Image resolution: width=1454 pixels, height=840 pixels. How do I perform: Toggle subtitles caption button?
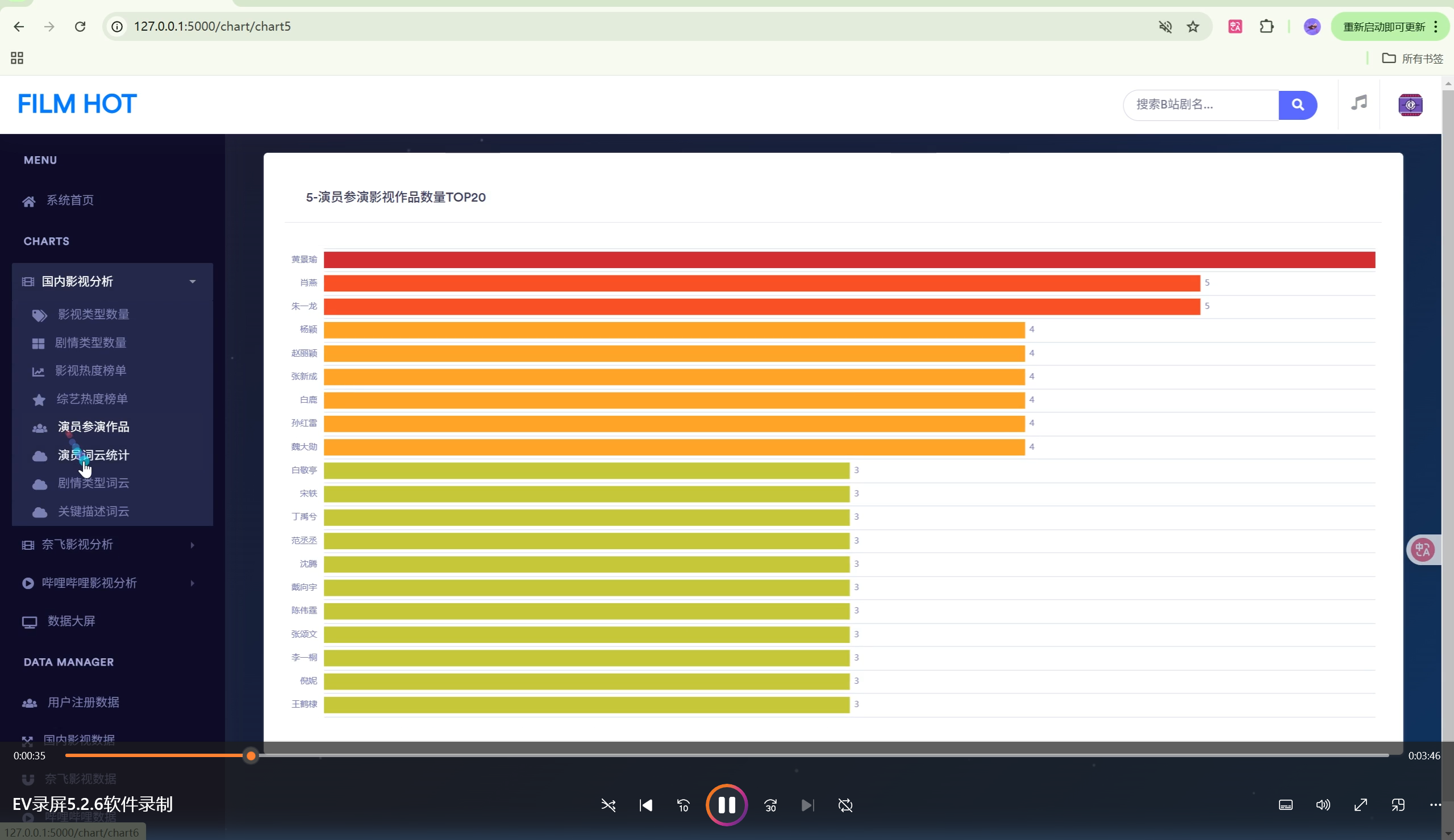click(1285, 805)
